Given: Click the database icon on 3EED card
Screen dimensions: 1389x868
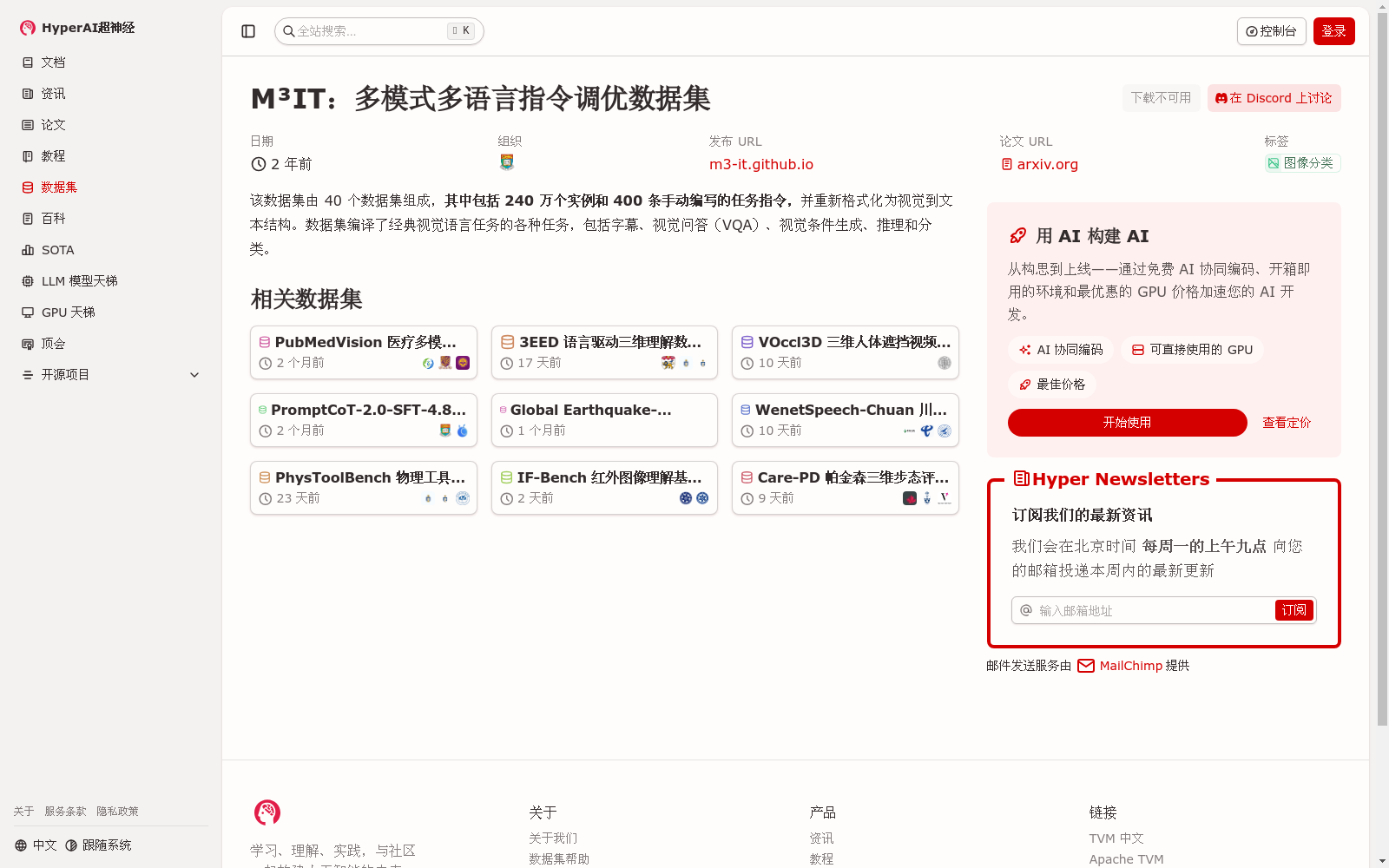Looking at the screenshot, I should coord(508,342).
